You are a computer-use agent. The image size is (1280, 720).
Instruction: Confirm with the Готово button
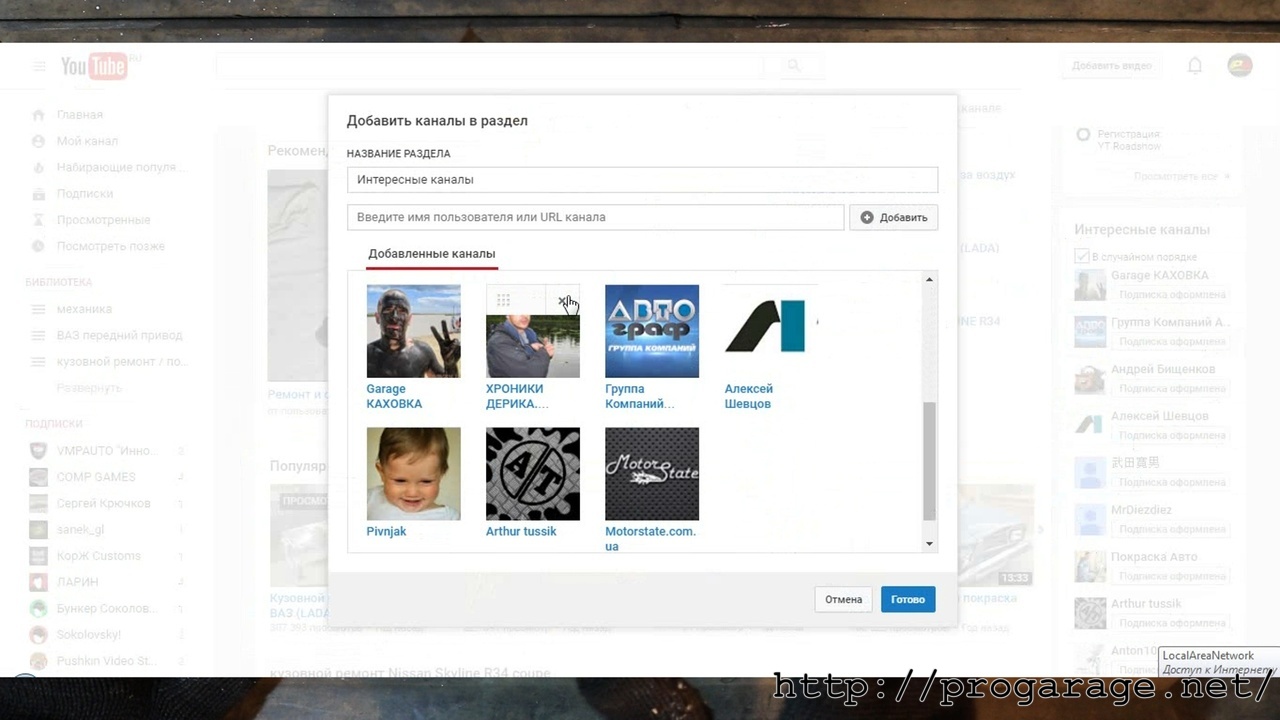point(908,599)
